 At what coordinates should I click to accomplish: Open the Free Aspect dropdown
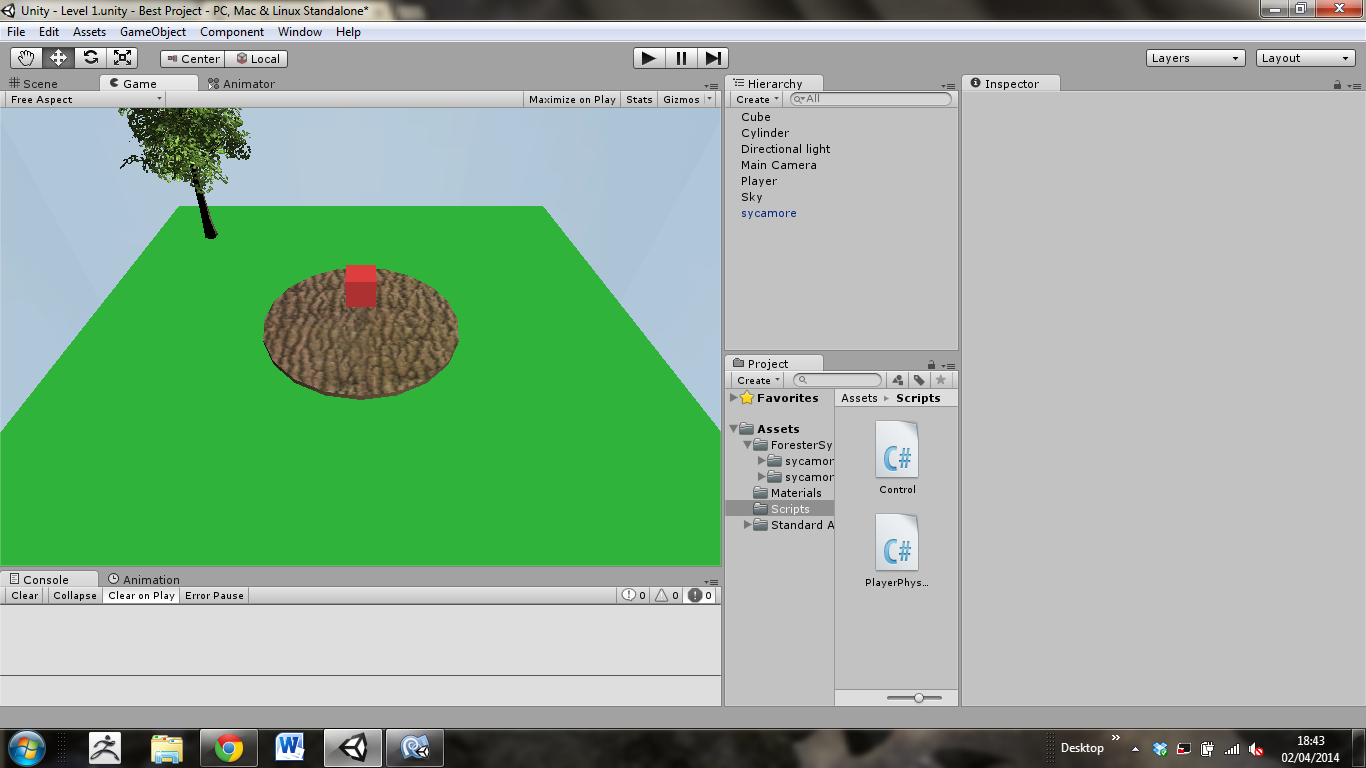tap(84, 99)
